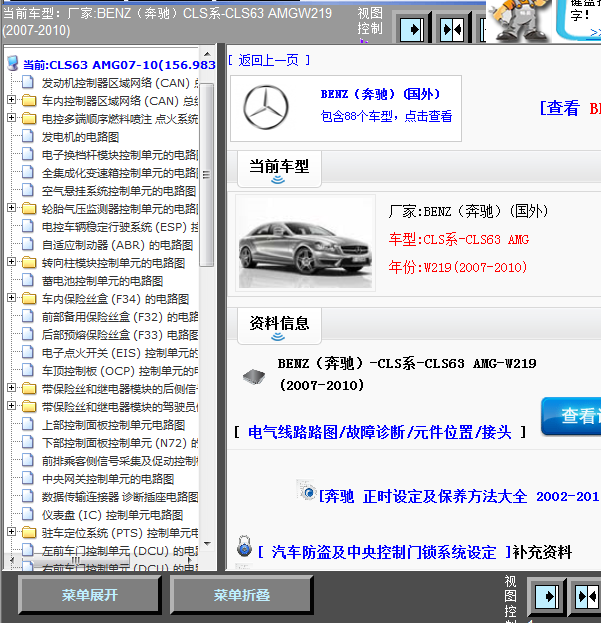Expand 驻车定位系统 (PTS) 控制单元 node

tap(12, 532)
